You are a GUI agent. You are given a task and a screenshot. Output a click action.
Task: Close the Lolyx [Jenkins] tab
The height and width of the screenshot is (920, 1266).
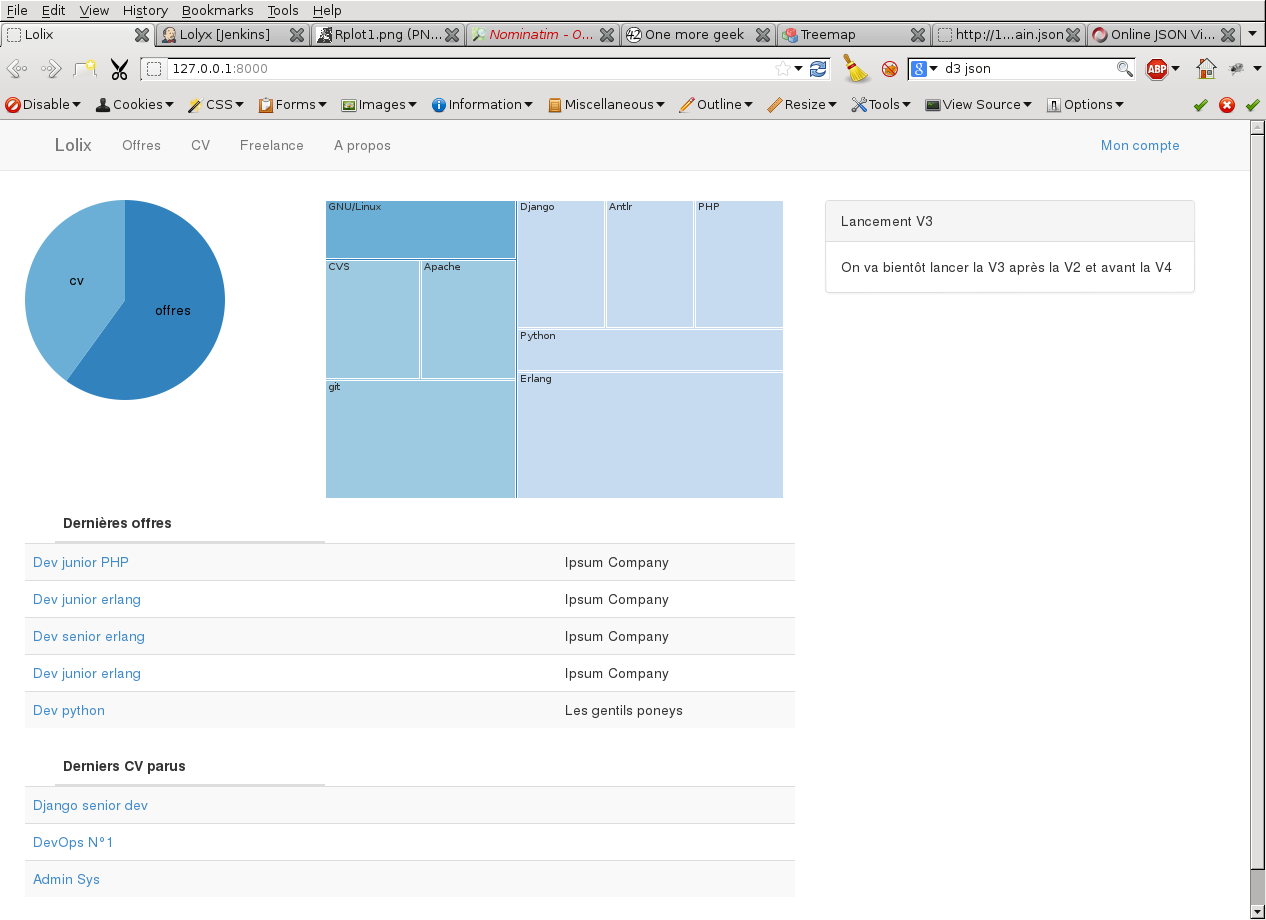(x=297, y=35)
